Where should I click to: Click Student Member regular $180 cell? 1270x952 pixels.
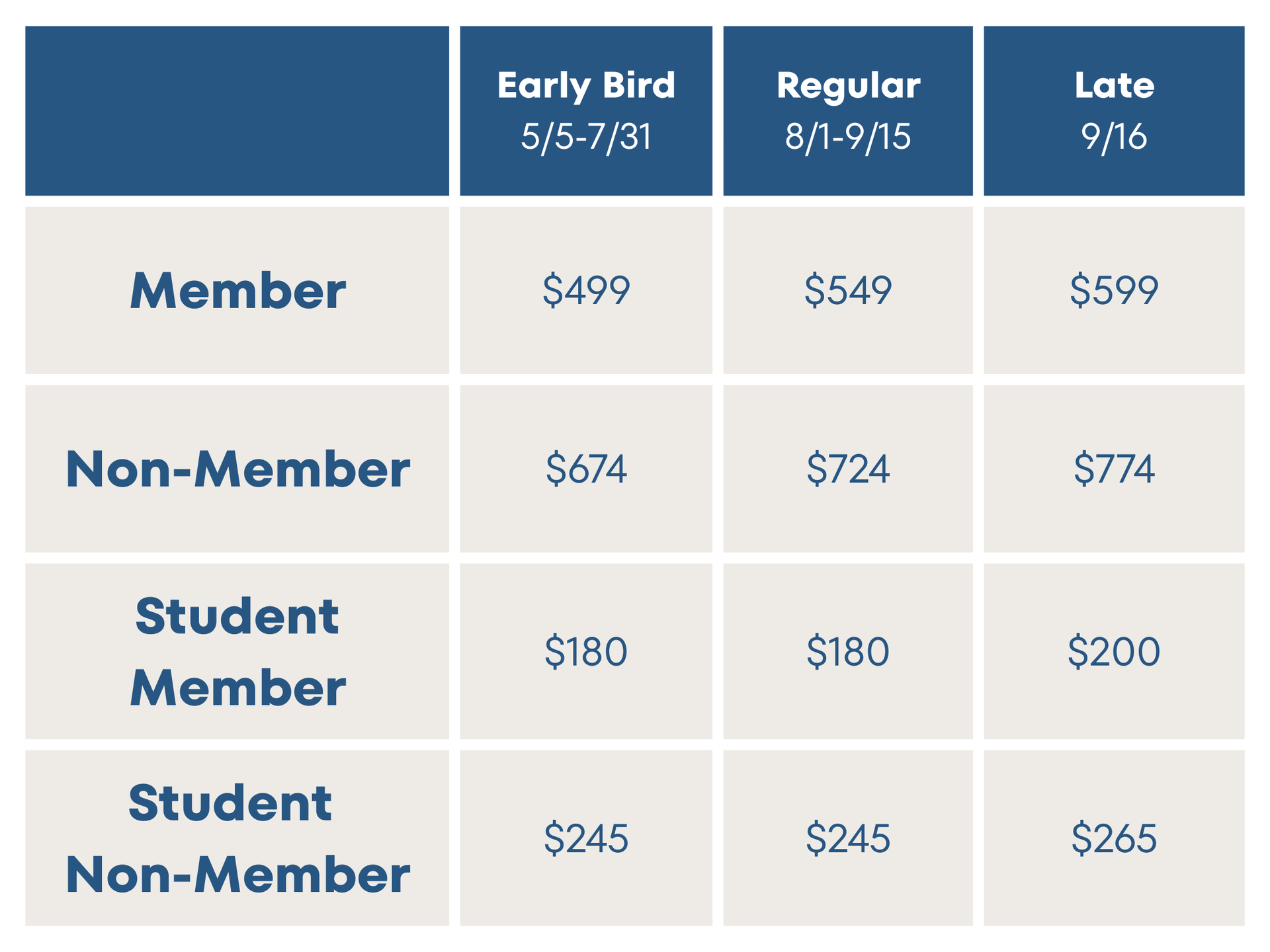click(x=848, y=651)
